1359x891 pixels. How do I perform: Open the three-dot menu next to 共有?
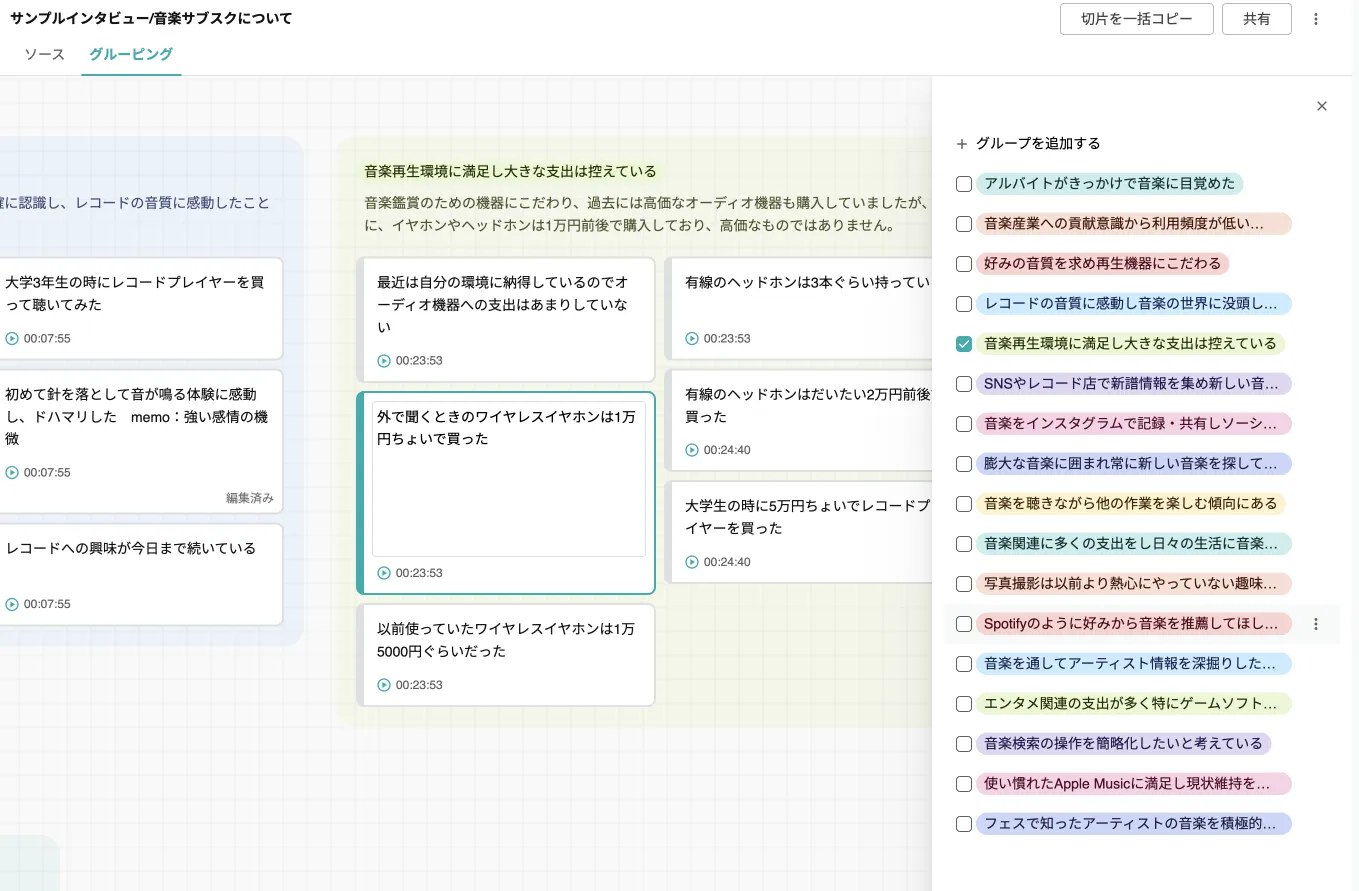coord(1316,19)
